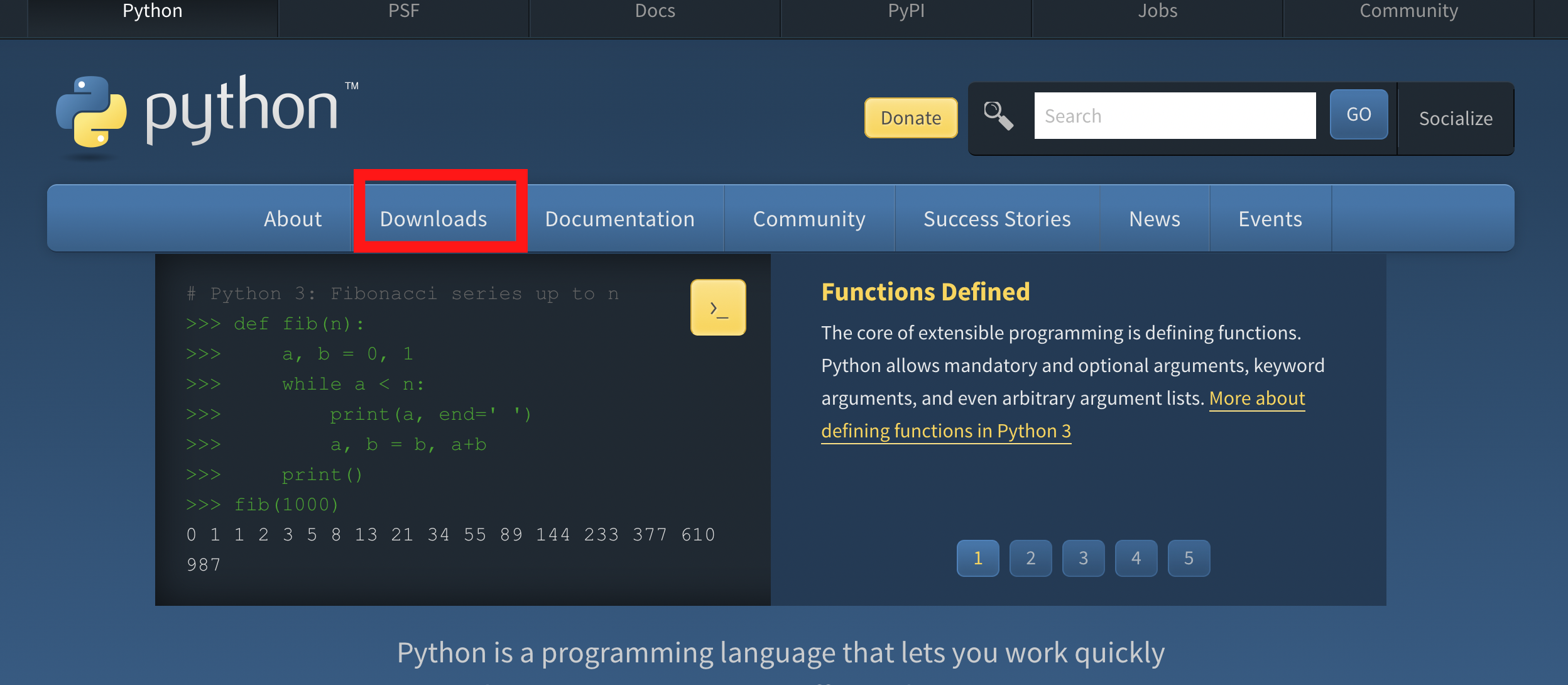Open the Documentation menu
Image resolution: width=1568 pixels, height=685 pixels.
[620, 219]
